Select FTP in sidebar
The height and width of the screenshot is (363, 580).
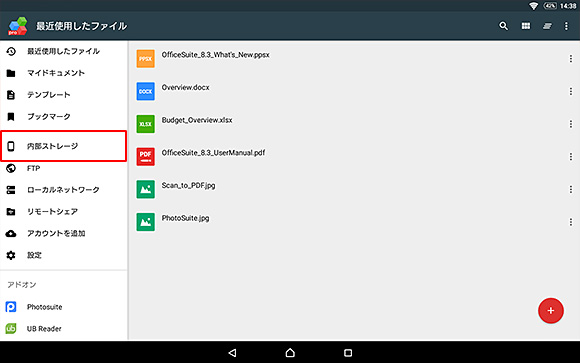tap(64, 168)
